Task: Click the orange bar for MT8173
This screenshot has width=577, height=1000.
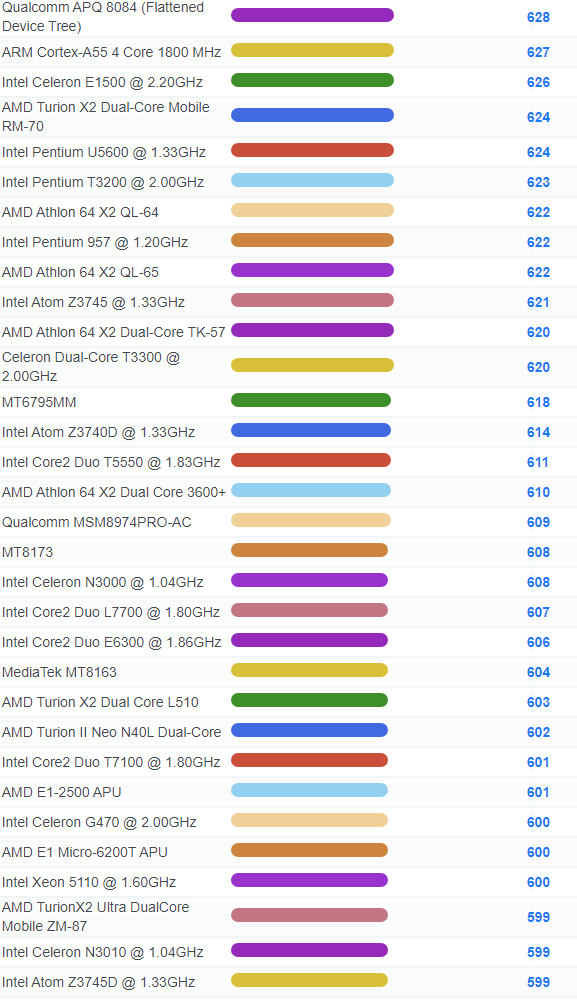Action: coord(309,550)
